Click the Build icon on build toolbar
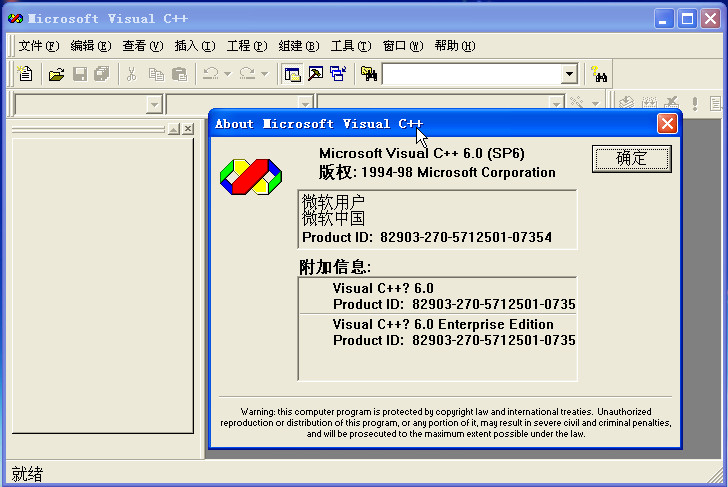The width and height of the screenshot is (728, 487). [649, 103]
